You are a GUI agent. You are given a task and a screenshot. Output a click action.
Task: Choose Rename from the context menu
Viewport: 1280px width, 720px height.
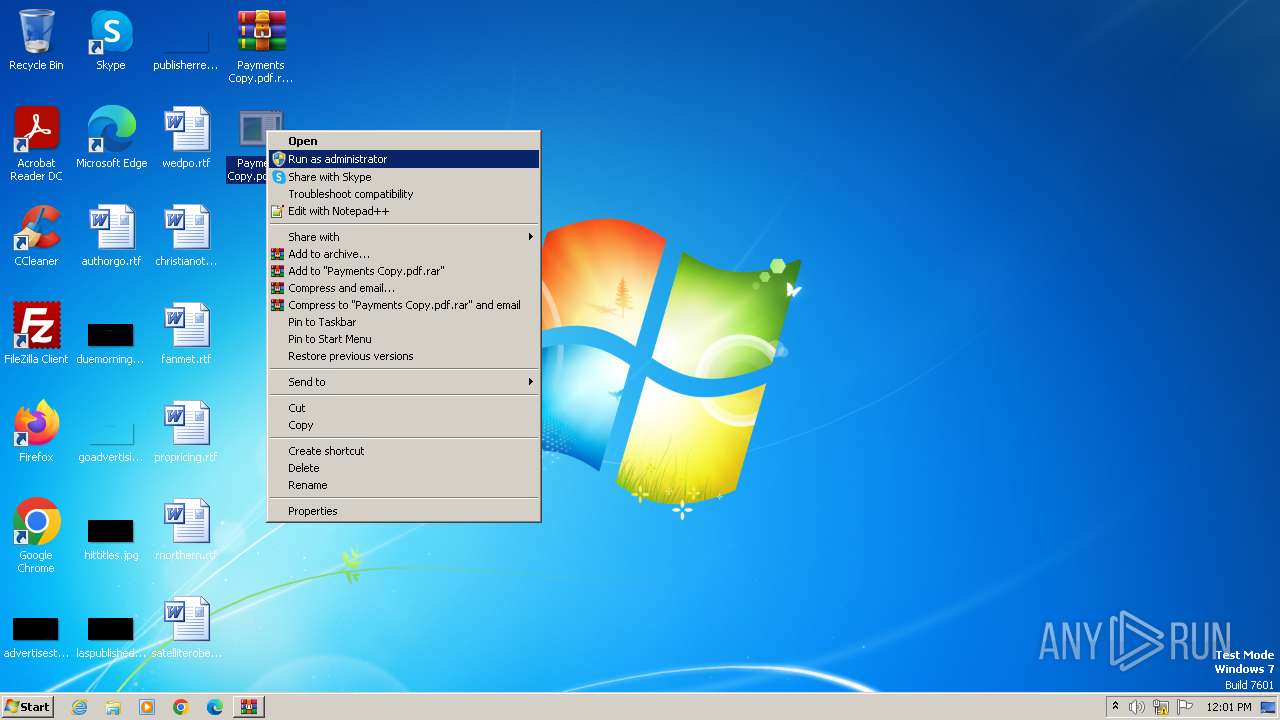pos(404,485)
